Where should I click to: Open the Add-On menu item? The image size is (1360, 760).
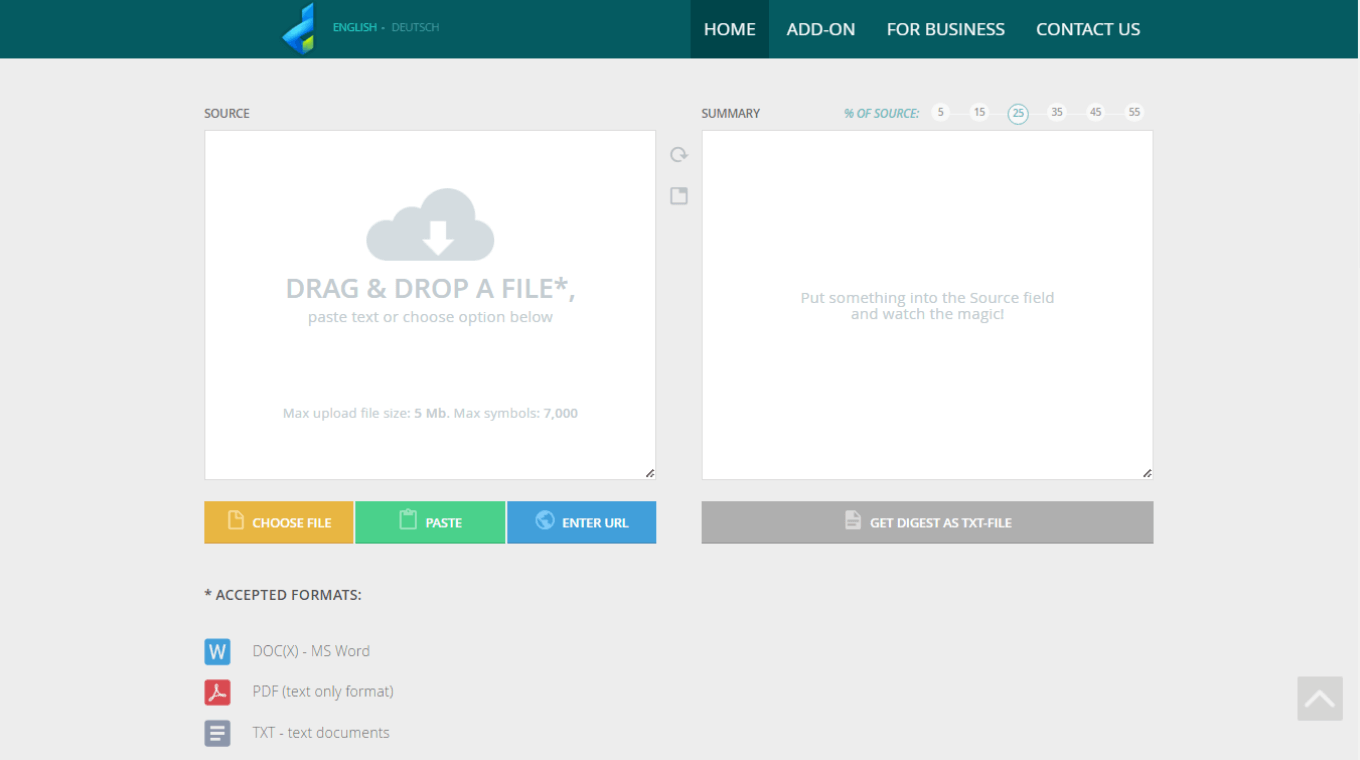pyautogui.click(x=820, y=29)
